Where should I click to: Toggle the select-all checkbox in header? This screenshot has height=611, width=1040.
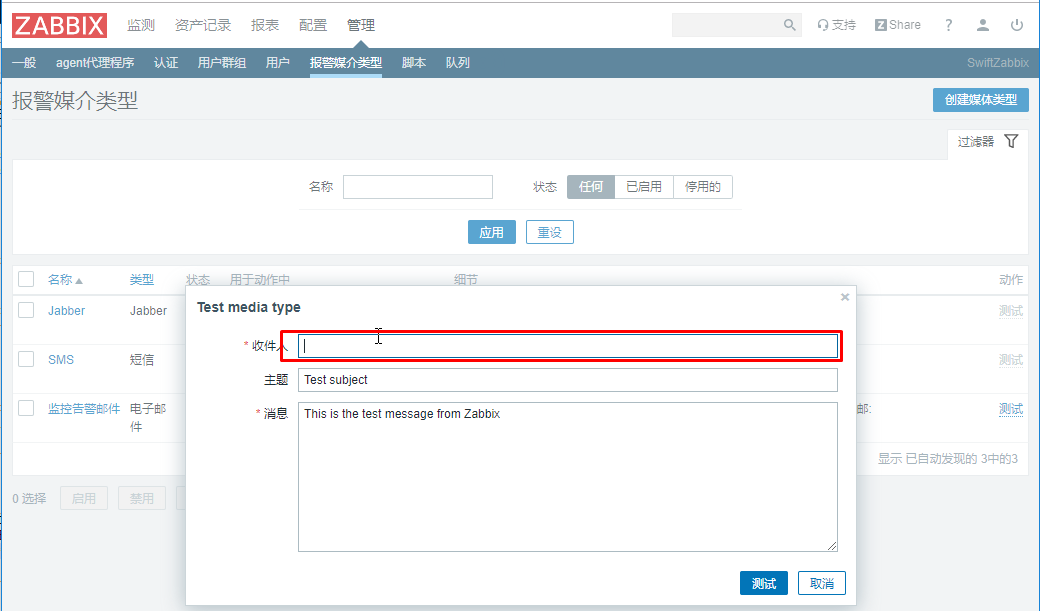26,279
